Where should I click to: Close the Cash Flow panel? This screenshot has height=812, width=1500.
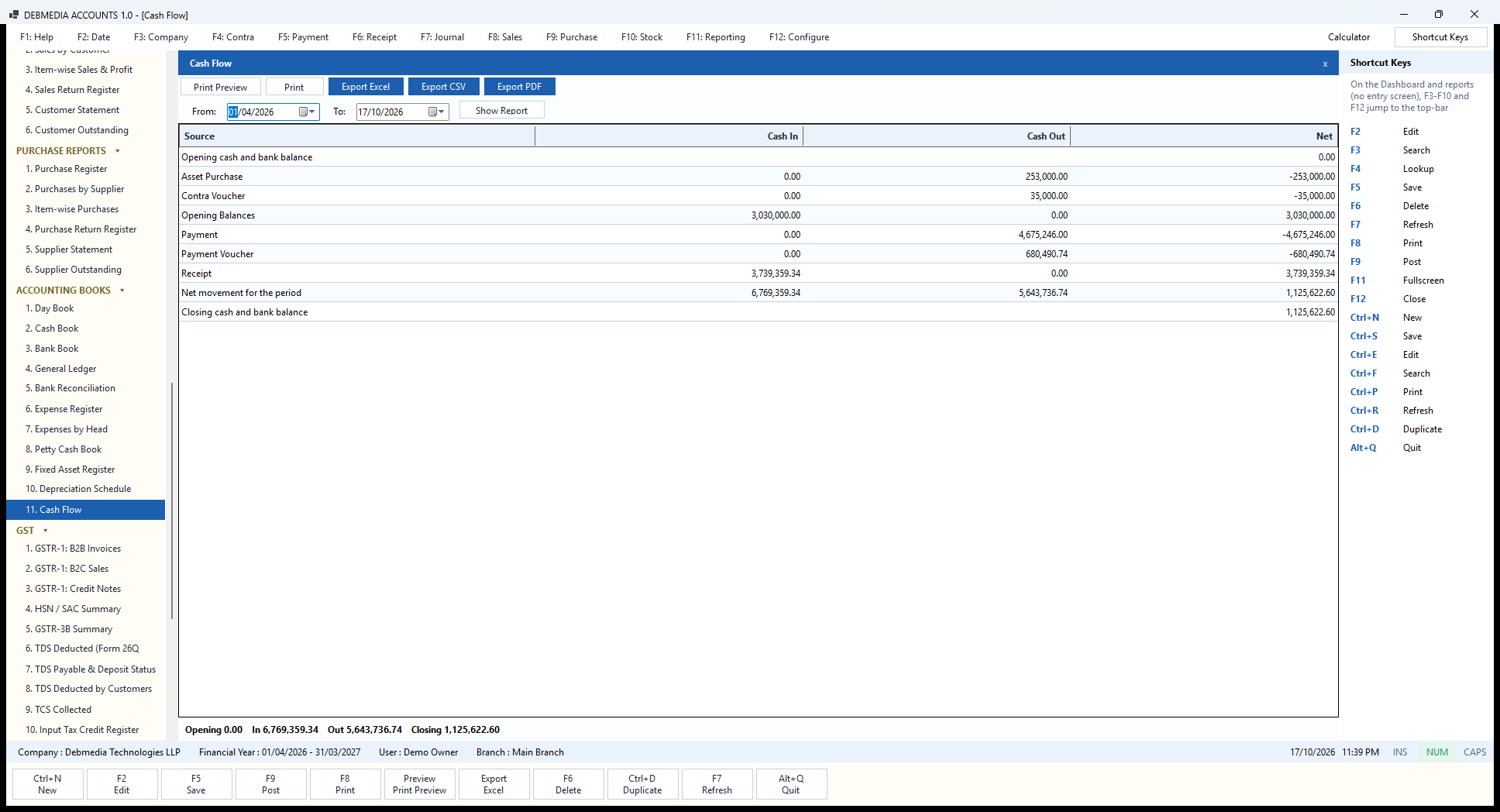tap(1325, 64)
